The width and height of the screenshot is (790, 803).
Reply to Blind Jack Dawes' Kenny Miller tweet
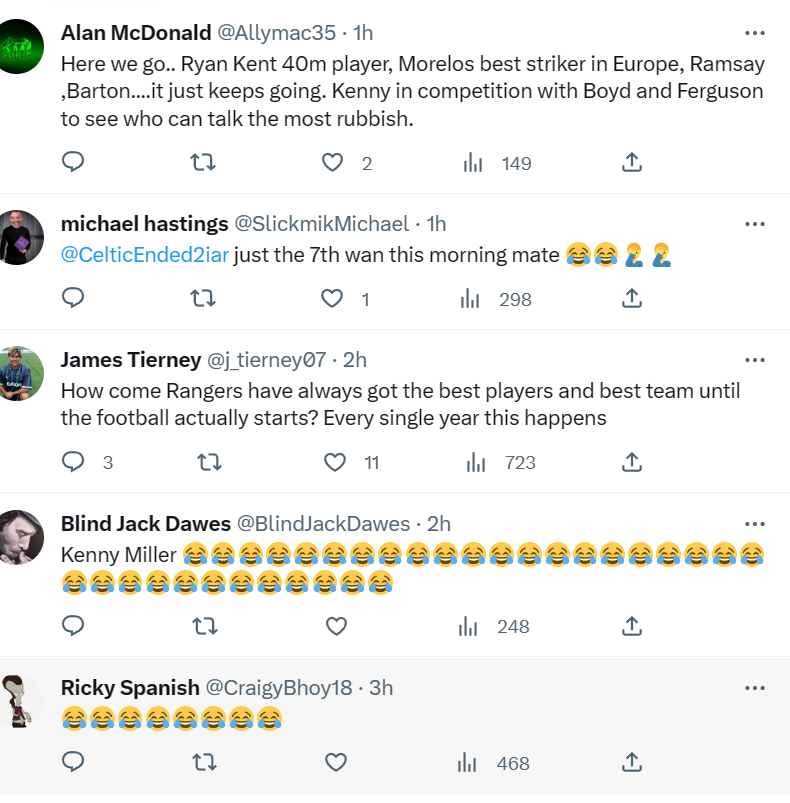click(x=72, y=626)
